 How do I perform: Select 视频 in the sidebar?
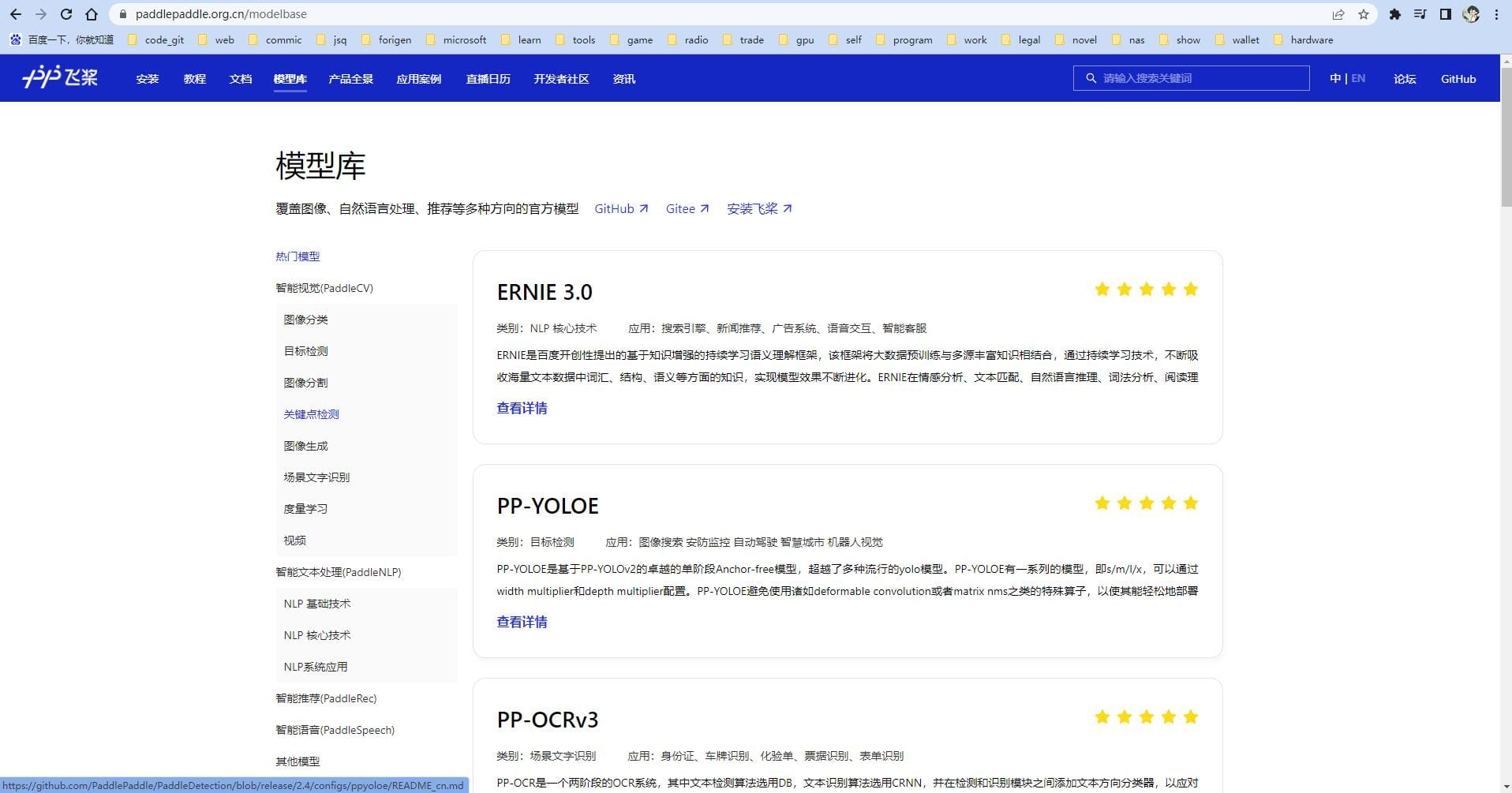coord(294,541)
